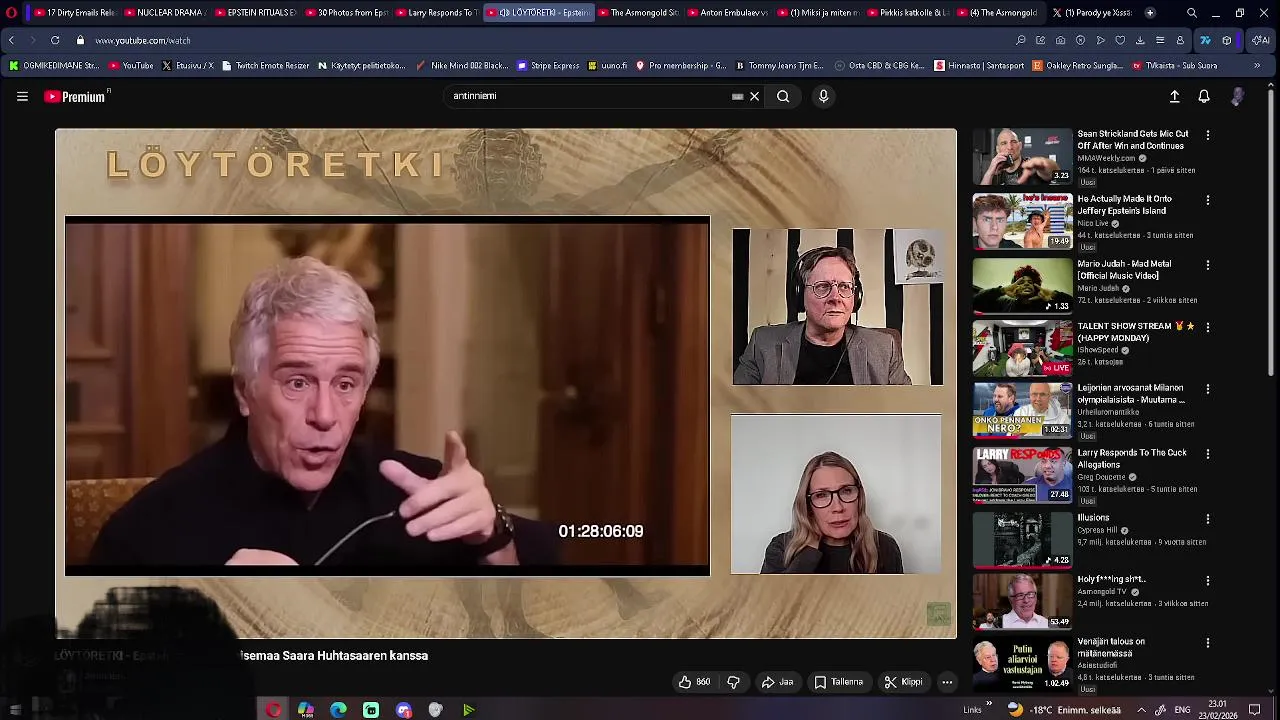The width and height of the screenshot is (1280, 720).
Task: Open Opera GX from the Windows taskbar
Action: pos(273,710)
